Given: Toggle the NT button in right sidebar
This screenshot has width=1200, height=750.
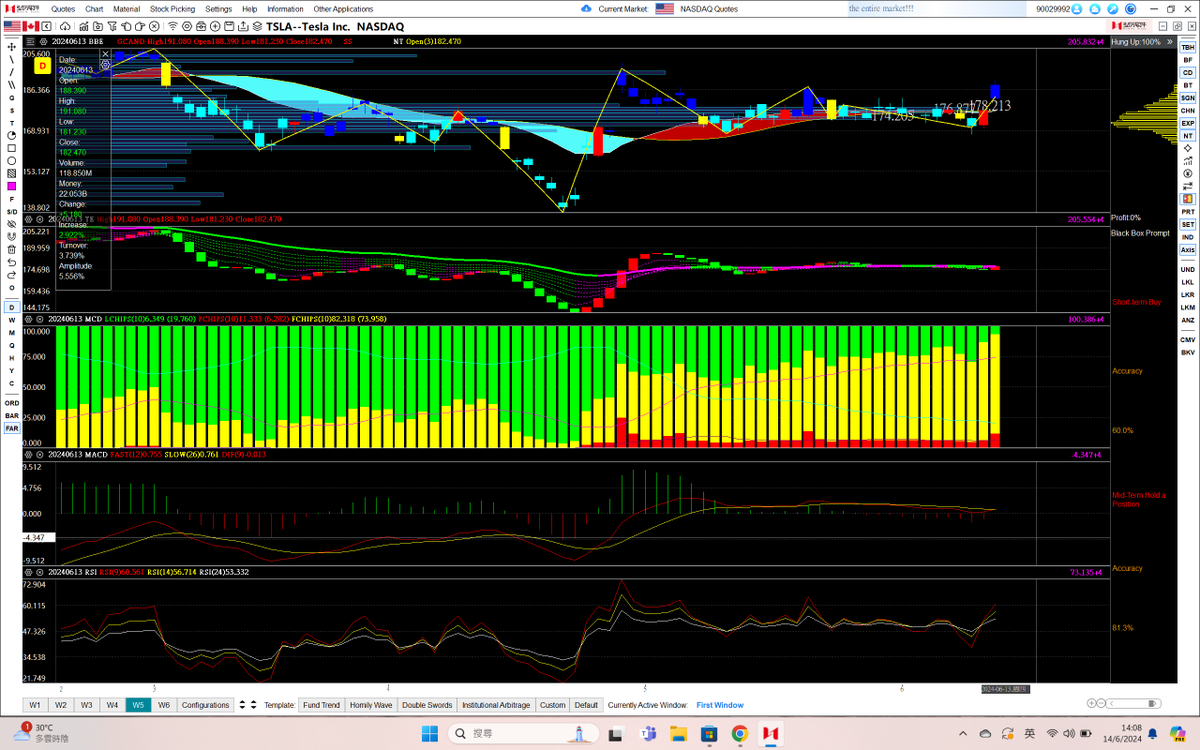Looking at the screenshot, I should (1187, 136).
